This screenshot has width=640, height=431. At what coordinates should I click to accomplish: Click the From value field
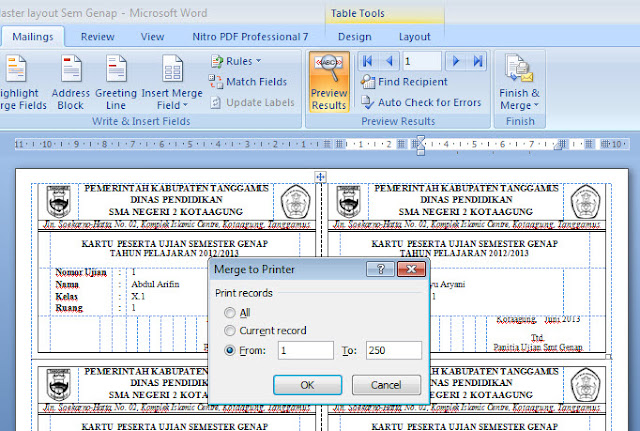306,350
